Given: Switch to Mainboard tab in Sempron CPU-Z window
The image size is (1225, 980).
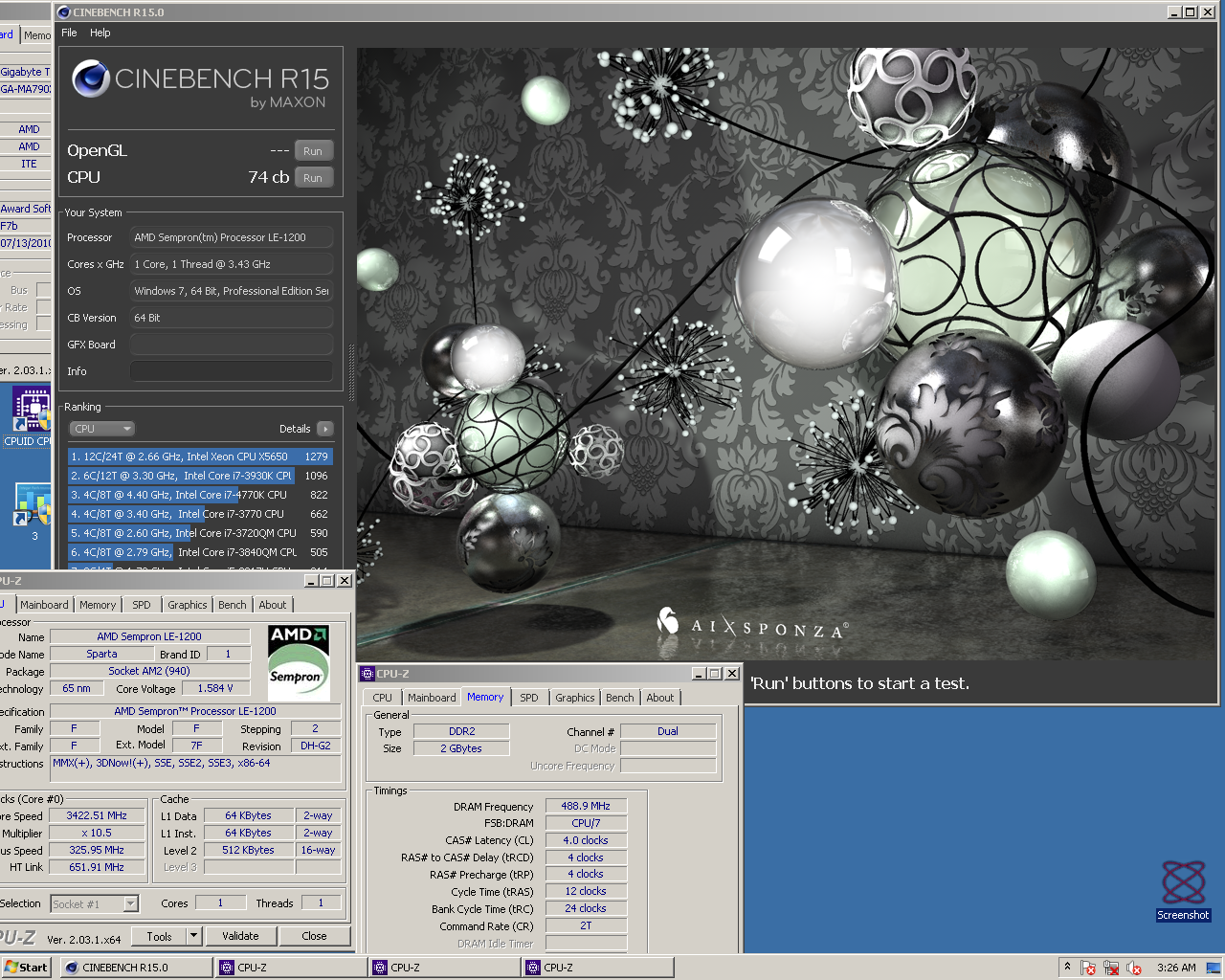Looking at the screenshot, I should (x=44, y=605).
